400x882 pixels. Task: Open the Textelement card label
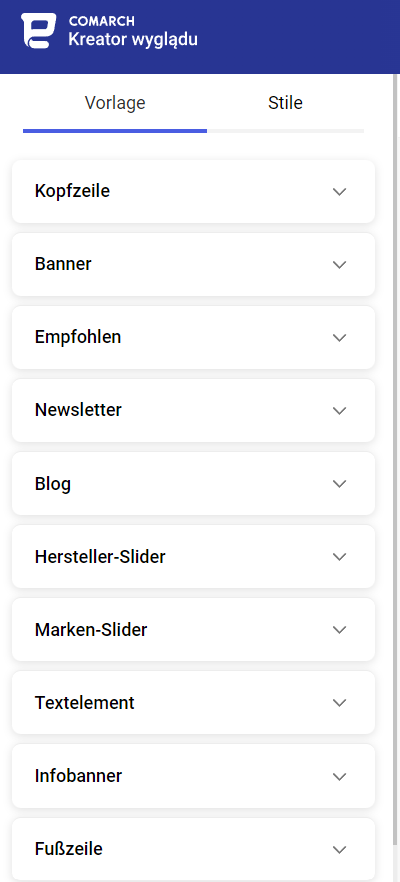[x=84, y=703]
